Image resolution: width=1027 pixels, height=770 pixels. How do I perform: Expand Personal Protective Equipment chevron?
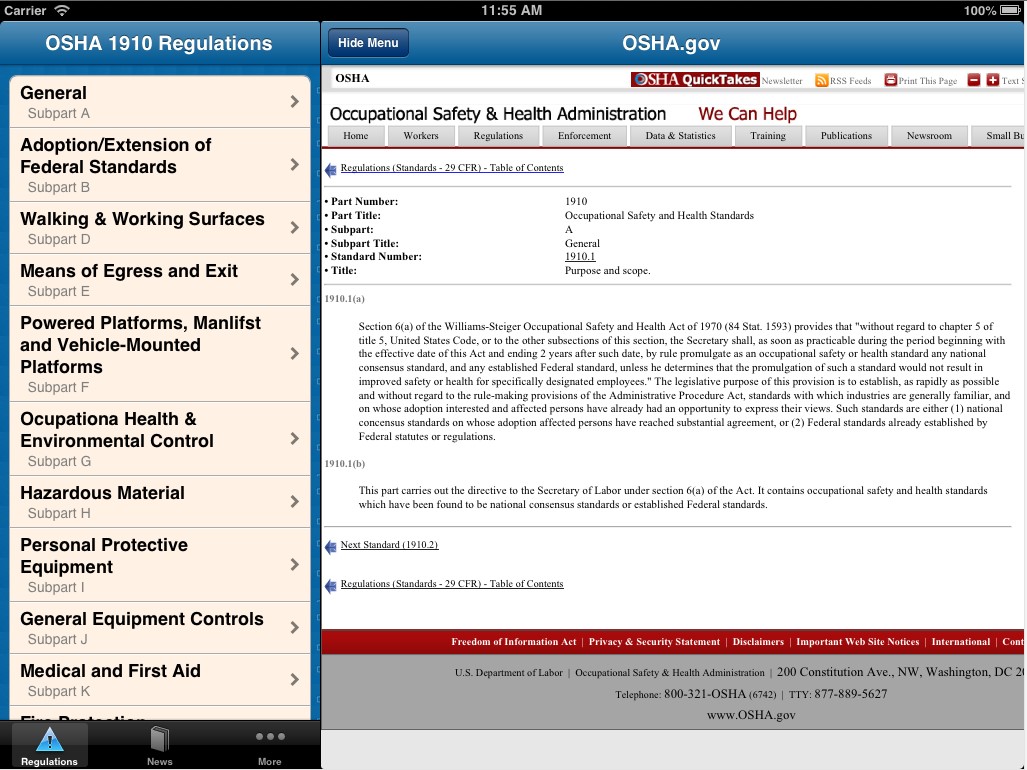point(295,564)
